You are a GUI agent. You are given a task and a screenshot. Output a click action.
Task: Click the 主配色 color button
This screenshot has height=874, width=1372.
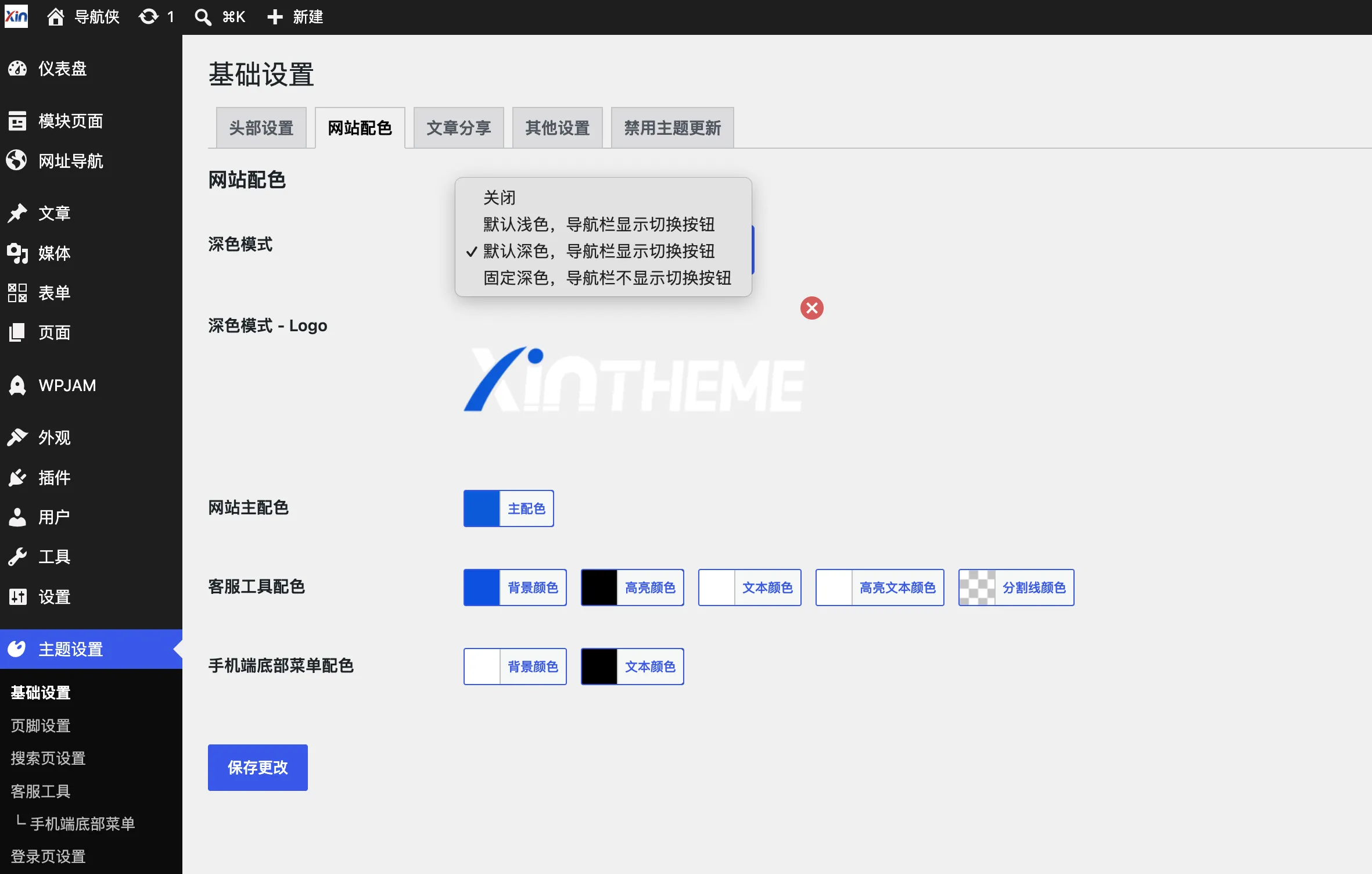[509, 508]
